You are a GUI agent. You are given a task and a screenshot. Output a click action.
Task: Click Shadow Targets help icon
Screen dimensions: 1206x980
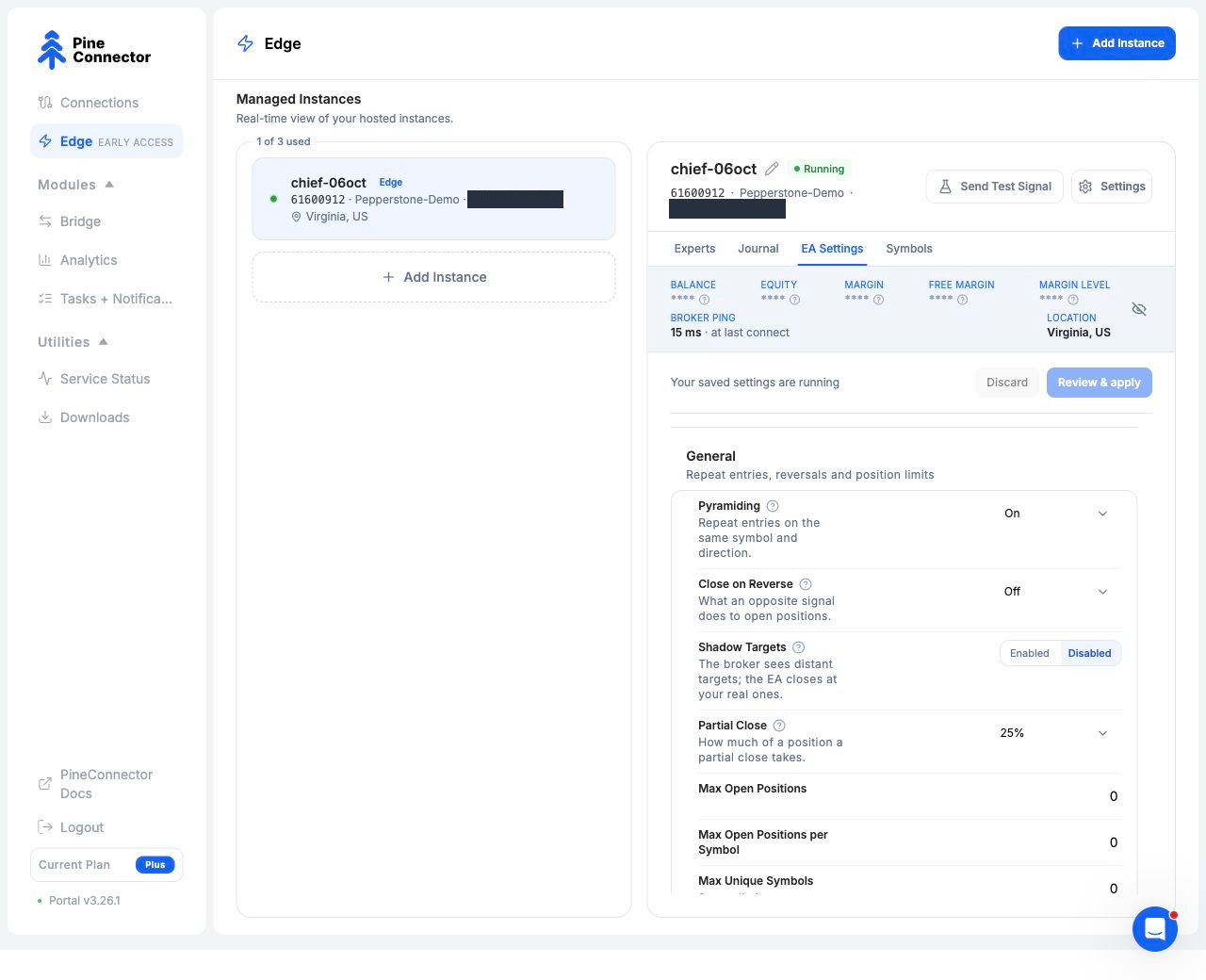pos(799,647)
